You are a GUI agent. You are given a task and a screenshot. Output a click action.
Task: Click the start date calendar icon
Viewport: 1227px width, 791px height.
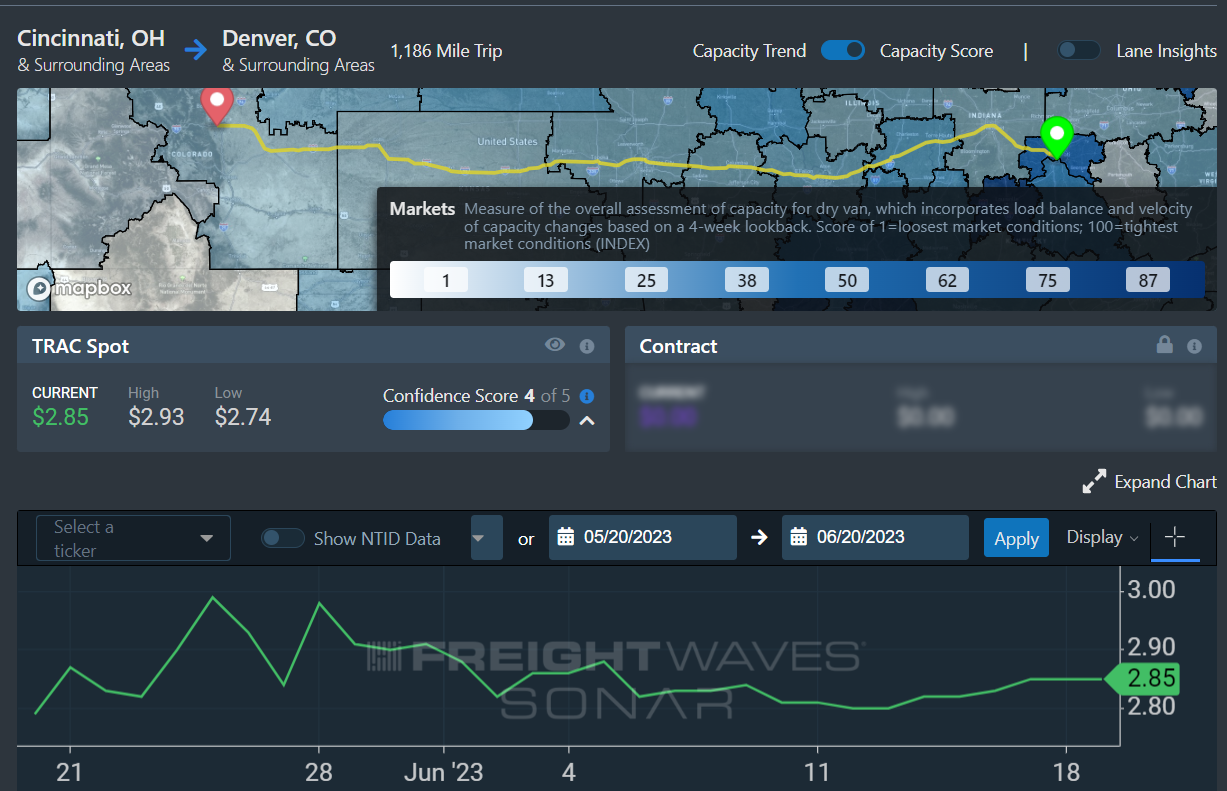[x=565, y=537]
